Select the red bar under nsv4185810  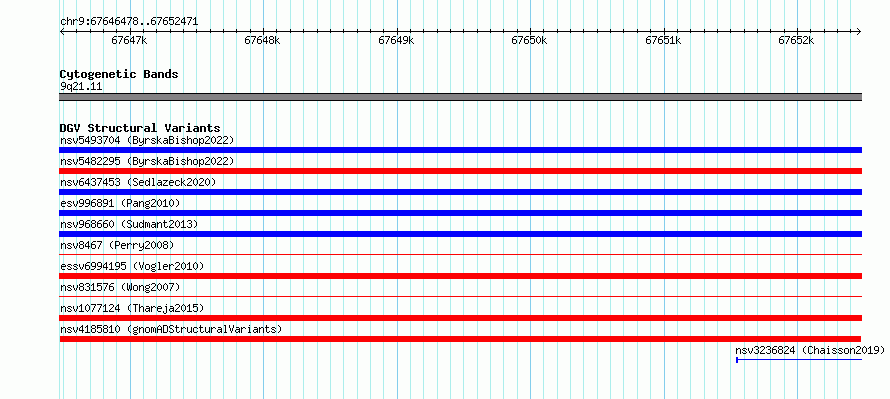(460, 339)
